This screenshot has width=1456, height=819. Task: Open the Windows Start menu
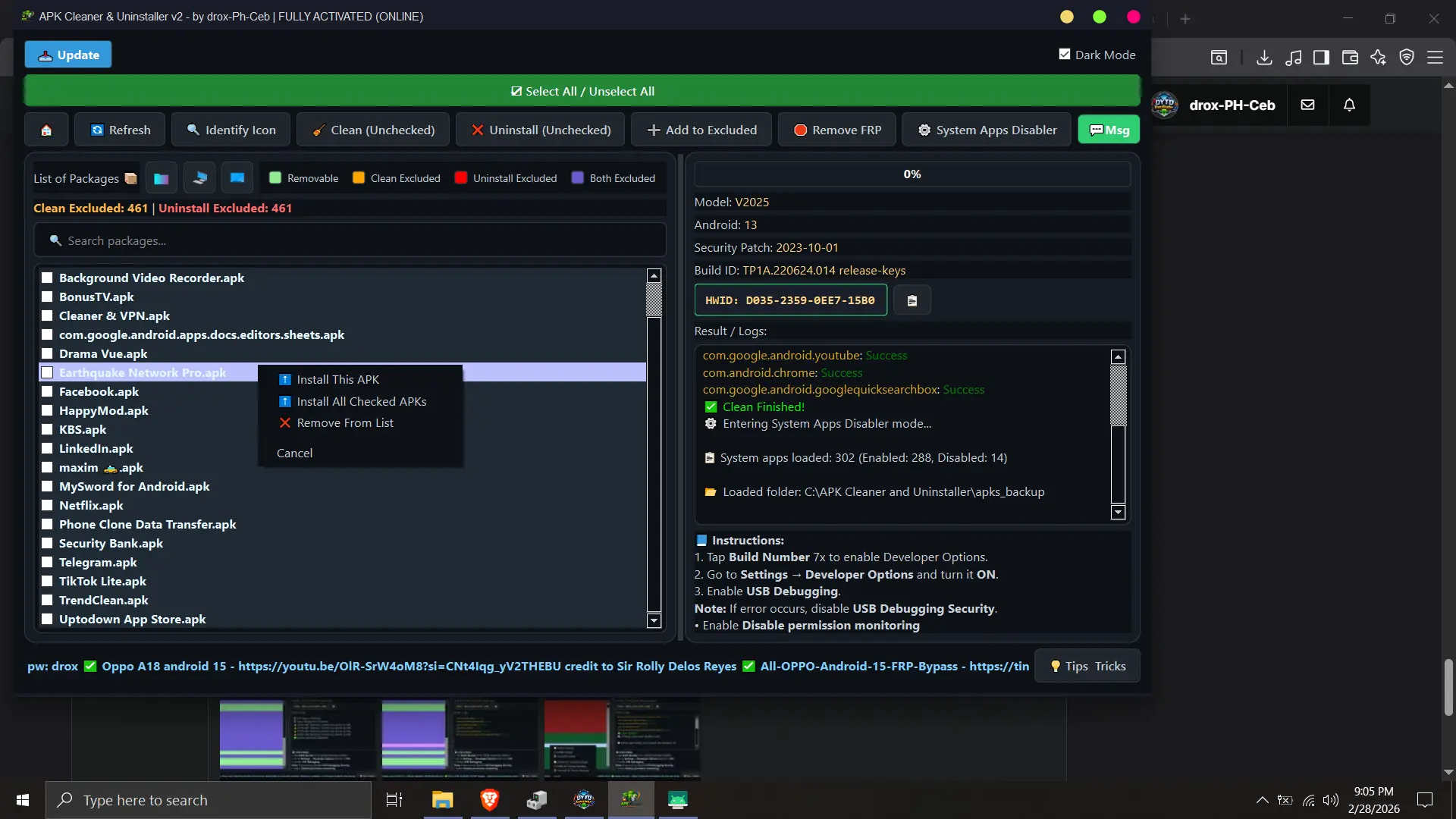pyautogui.click(x=23, y=800)
